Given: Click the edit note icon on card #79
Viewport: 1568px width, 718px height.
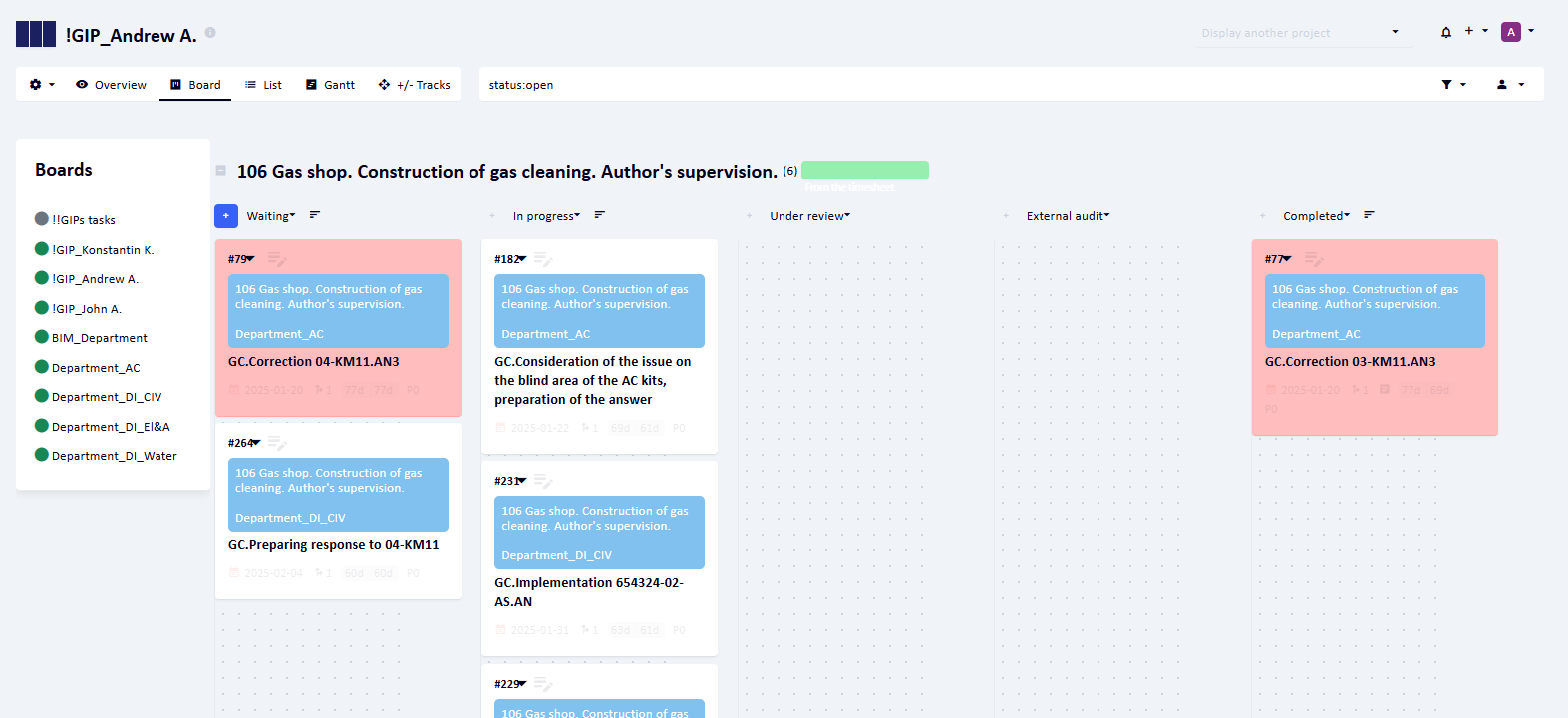Looking at the screenshot, I should [277, 259].
